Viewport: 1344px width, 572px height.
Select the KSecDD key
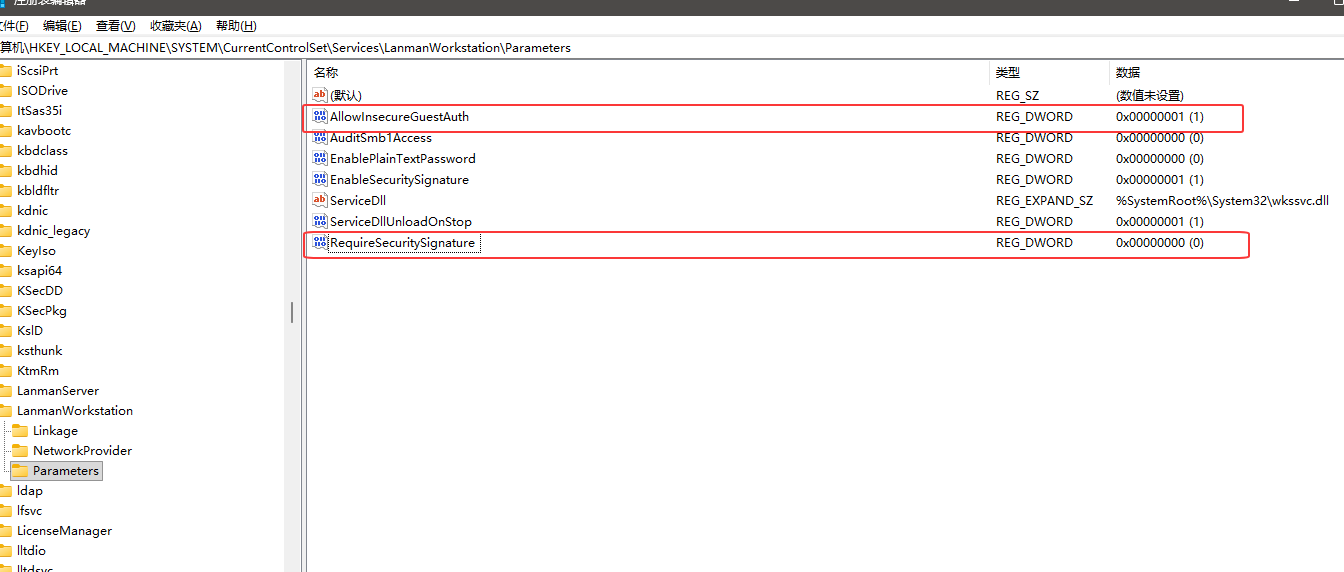[40, 290]
